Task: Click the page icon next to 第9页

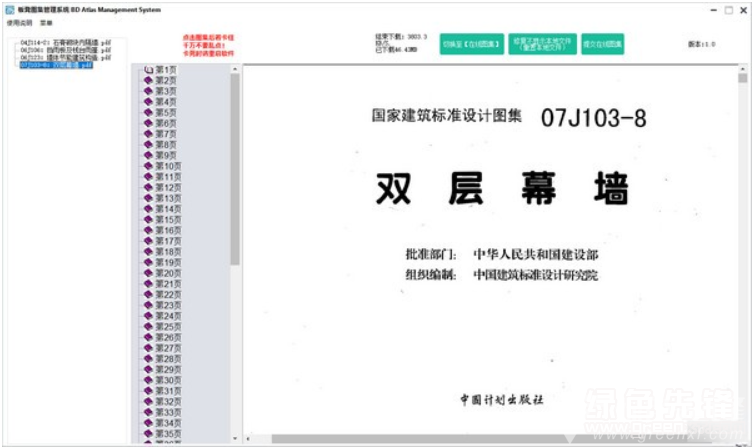Action: pyautogui.click(x=149, y=155)
